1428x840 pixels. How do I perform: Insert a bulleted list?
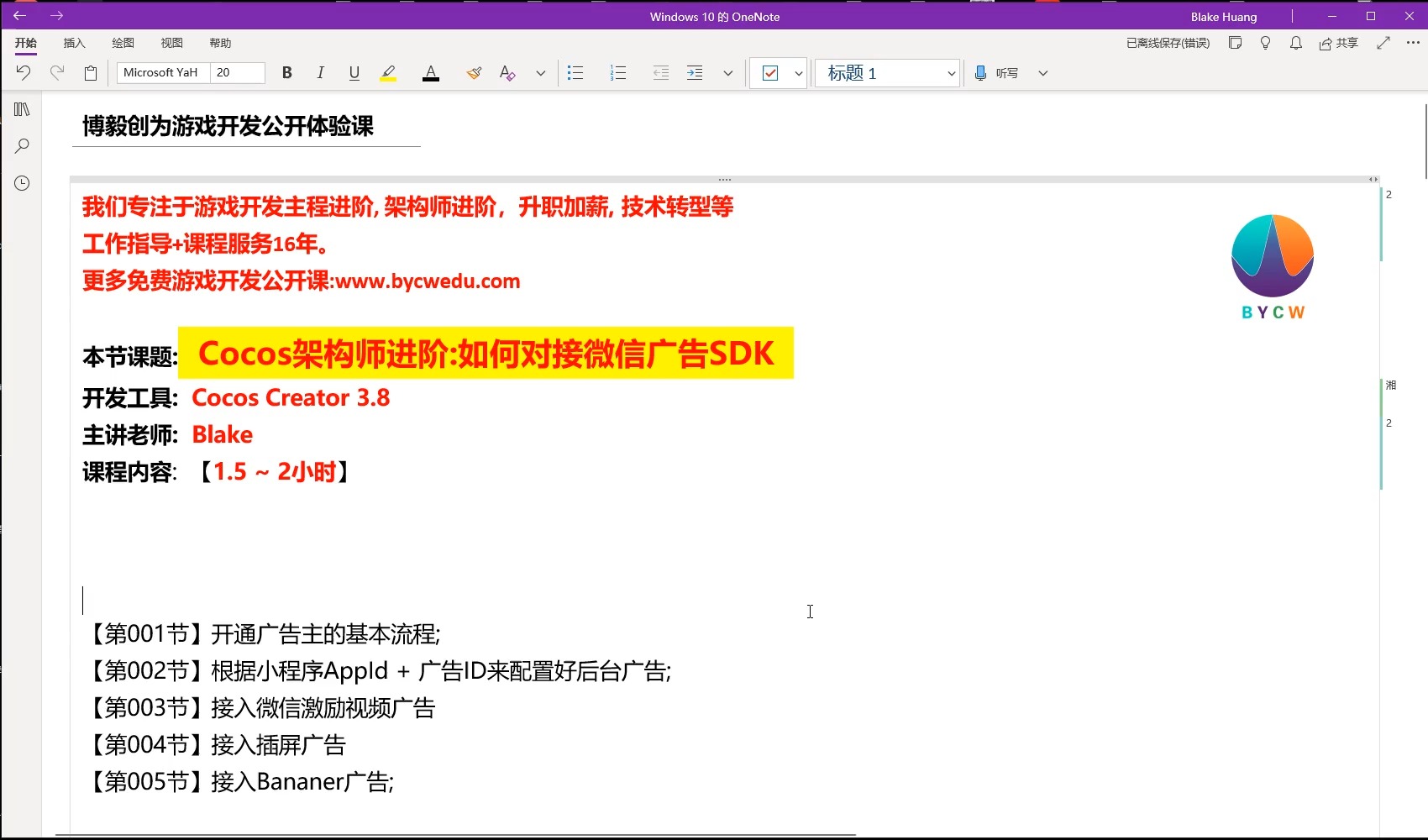tap(575, 73)
